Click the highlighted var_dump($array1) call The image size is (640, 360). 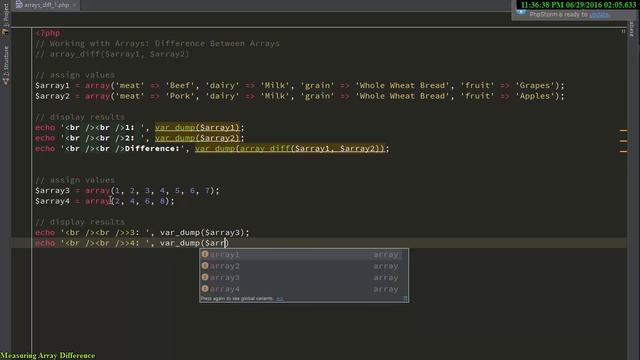198,127
